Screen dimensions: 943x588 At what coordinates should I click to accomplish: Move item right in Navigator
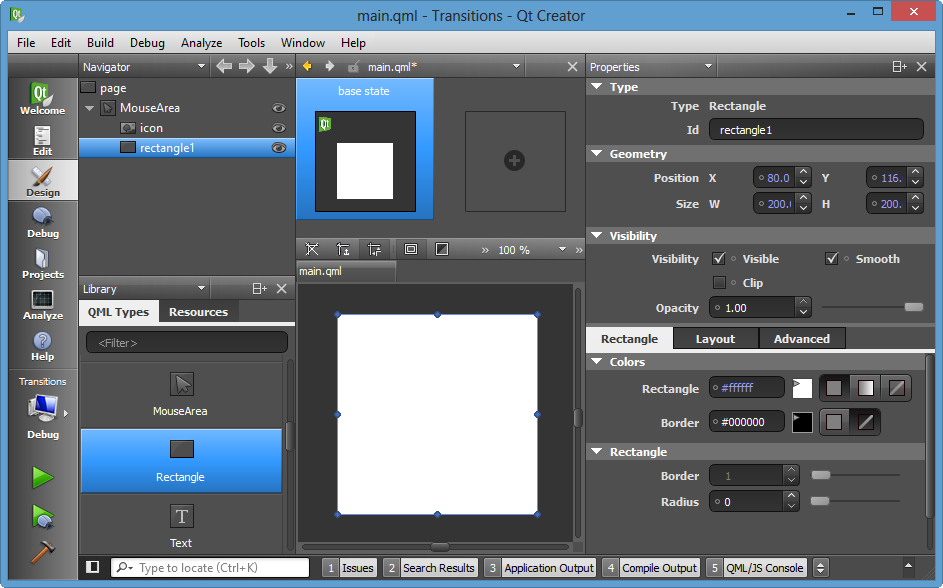pyautogui.click(x=247, y=66)
